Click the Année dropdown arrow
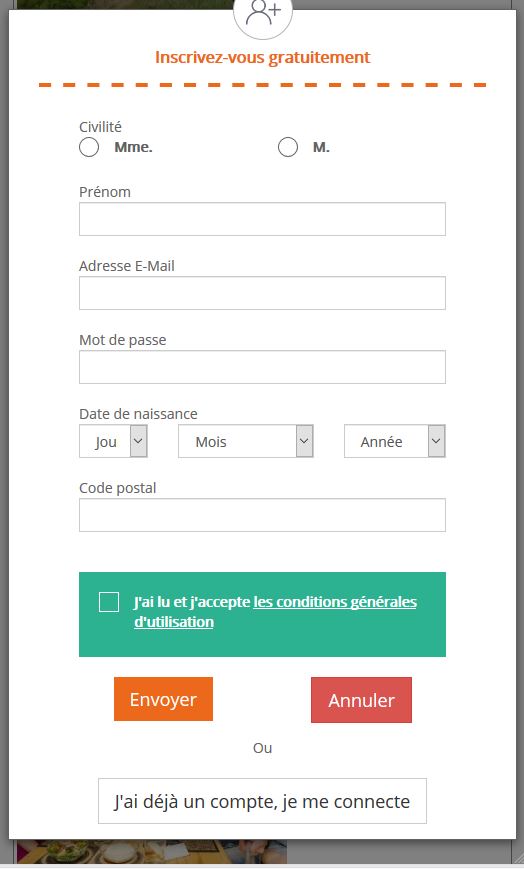 (x=436, y=441)
